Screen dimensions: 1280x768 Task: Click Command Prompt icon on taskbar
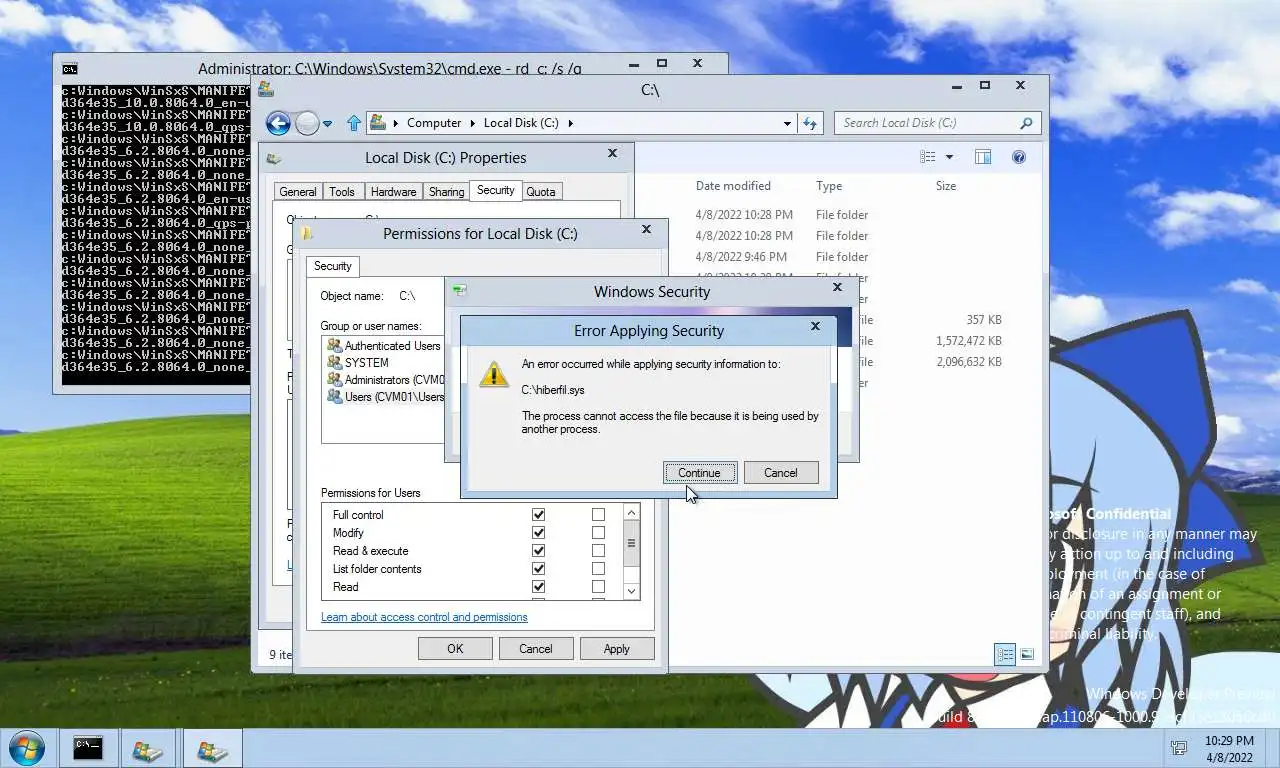tap(88, 748)
